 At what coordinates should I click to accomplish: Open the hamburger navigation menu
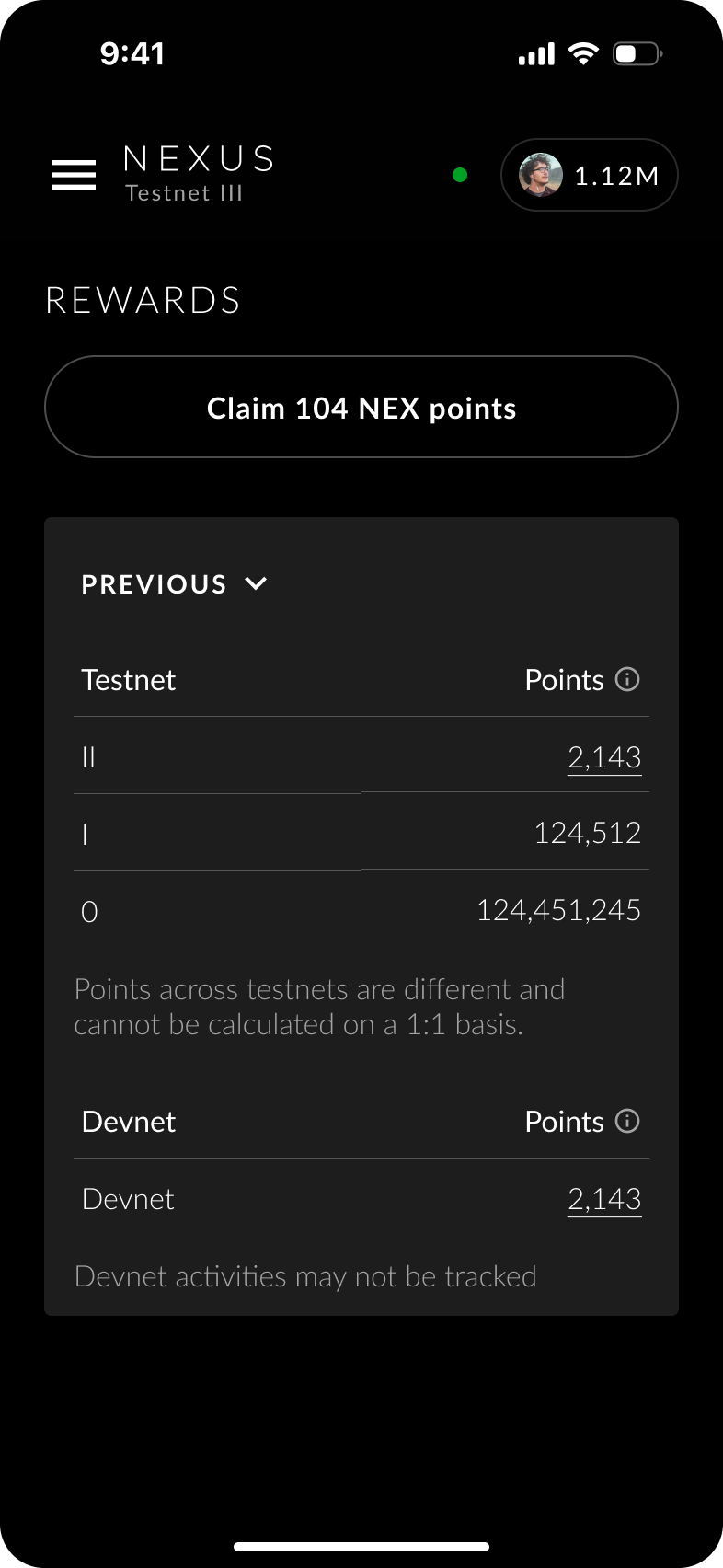tap(73, 174)
